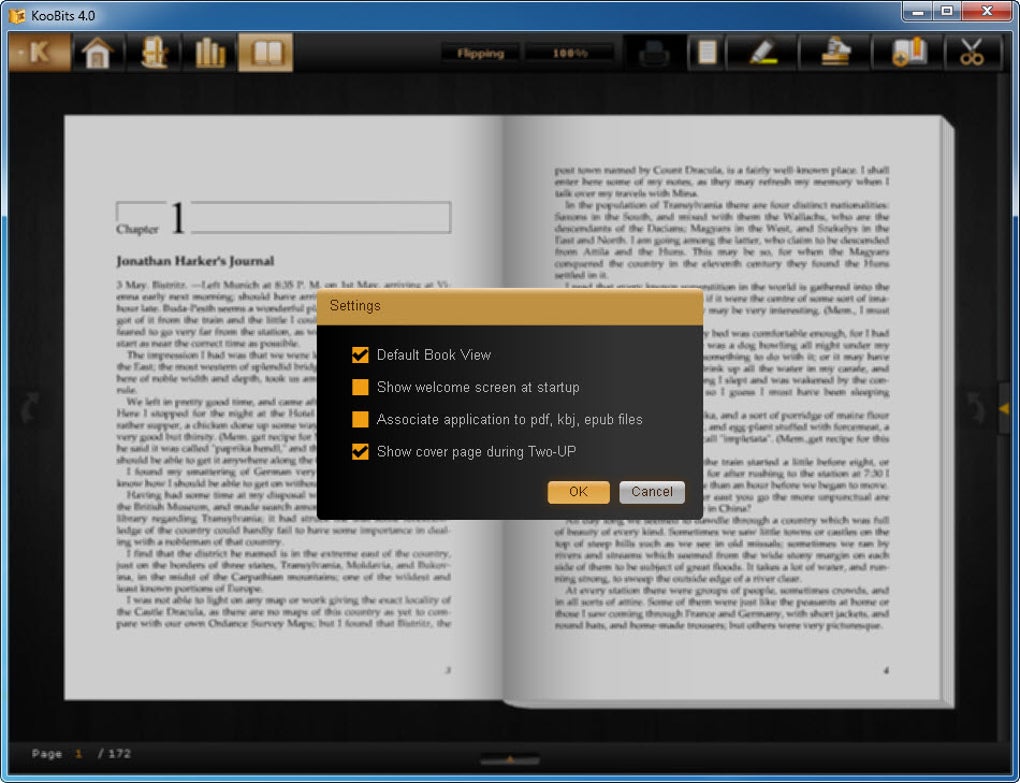The width and height of the screenshot is (1020, 783).
Task: Open the store shopping cart icon
Action: (154, 52)
